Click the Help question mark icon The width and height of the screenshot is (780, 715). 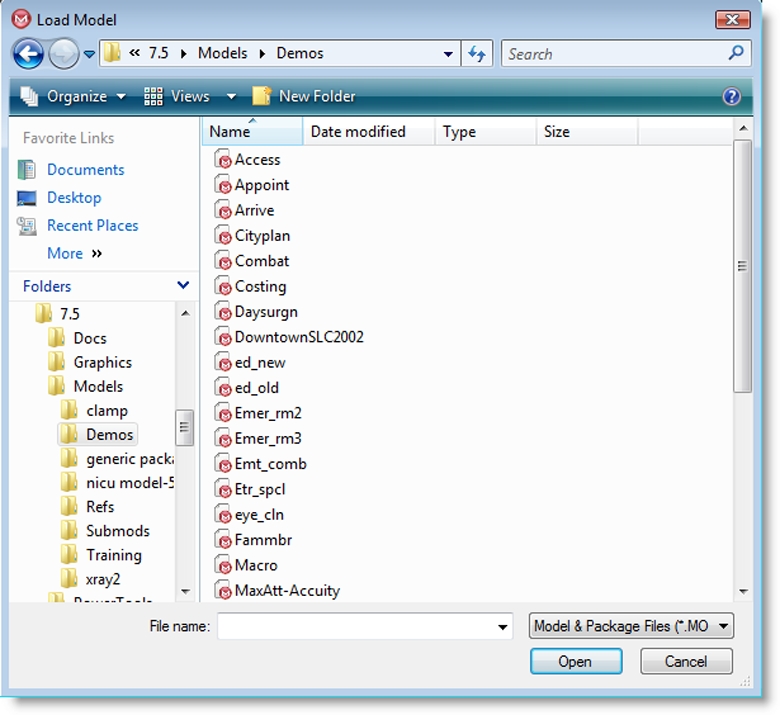[731, 97]
